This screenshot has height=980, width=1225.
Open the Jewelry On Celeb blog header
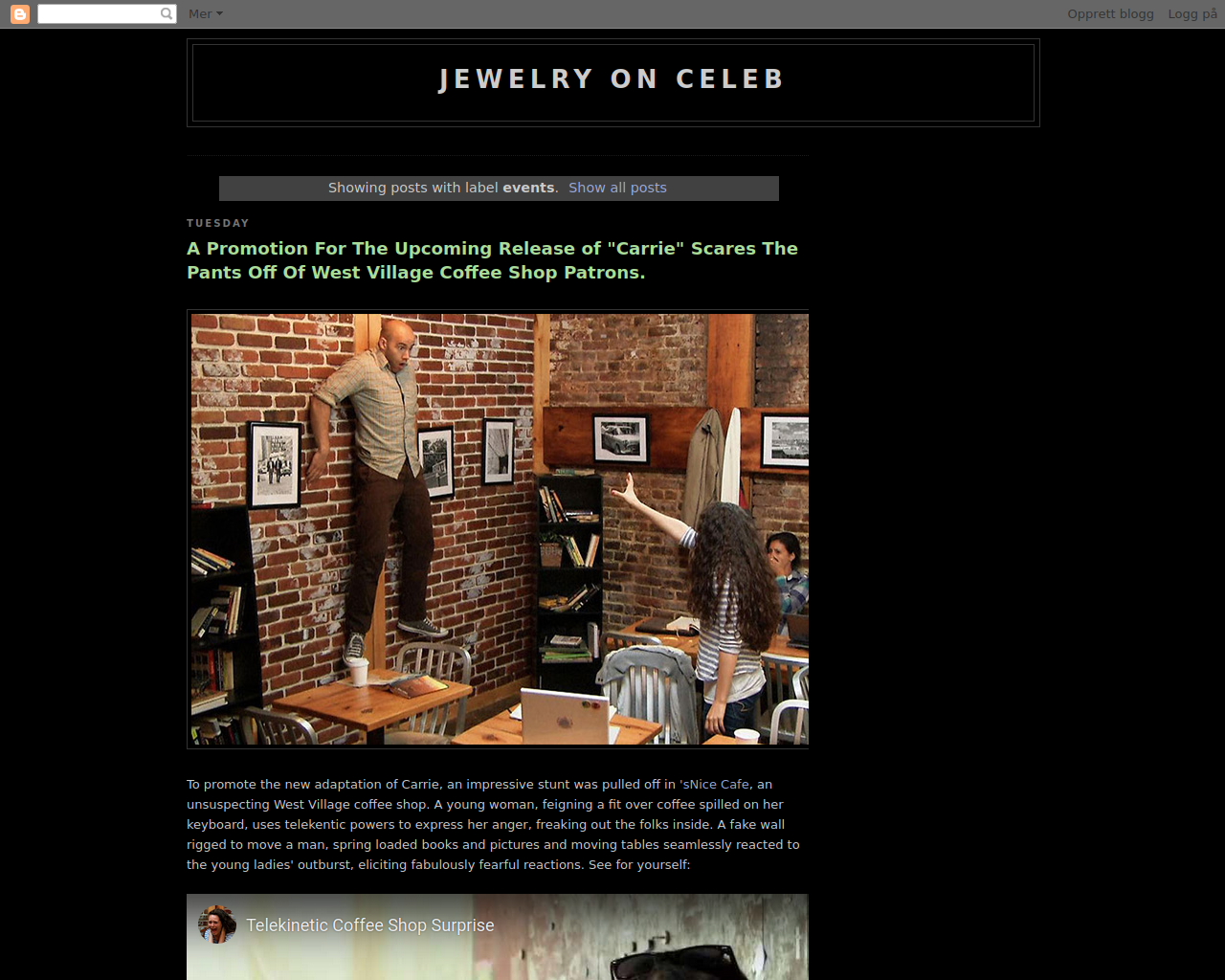(x=612, y=79)
